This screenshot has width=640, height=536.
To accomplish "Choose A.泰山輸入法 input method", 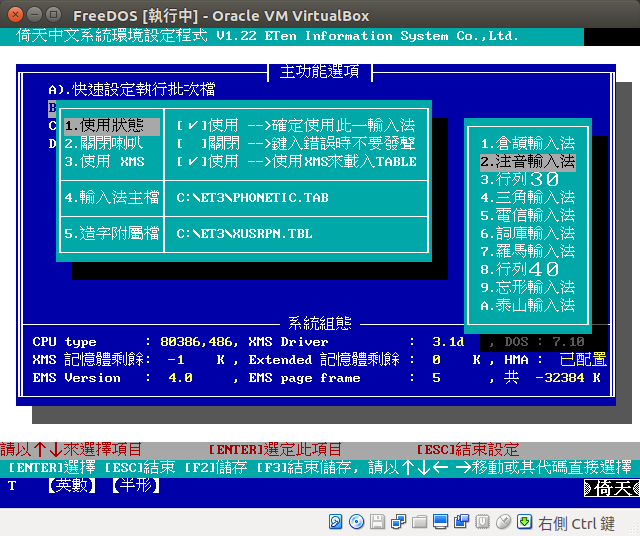I will coord(528,305).
